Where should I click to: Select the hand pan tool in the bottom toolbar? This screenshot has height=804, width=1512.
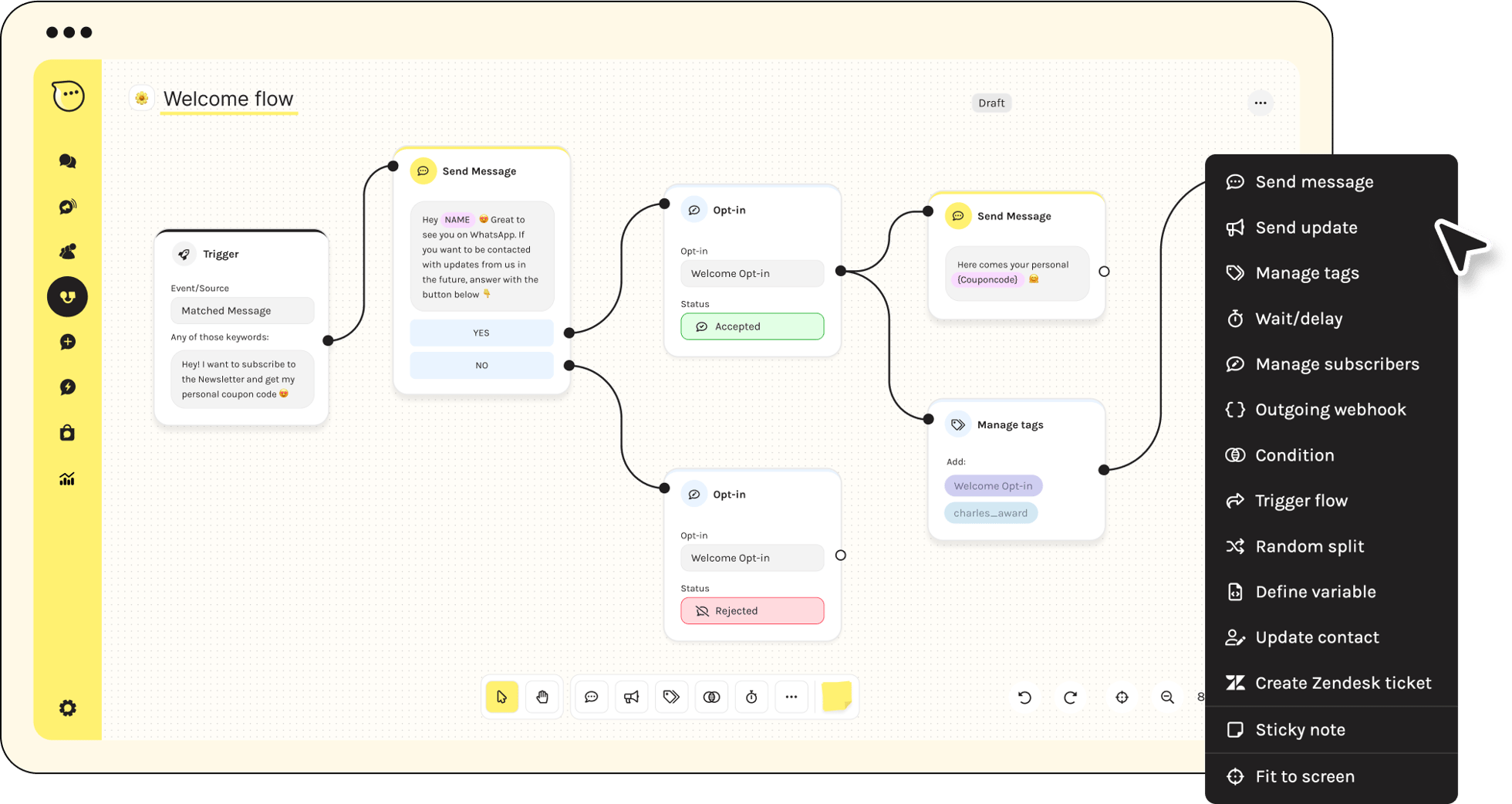(x=542, y=697)
